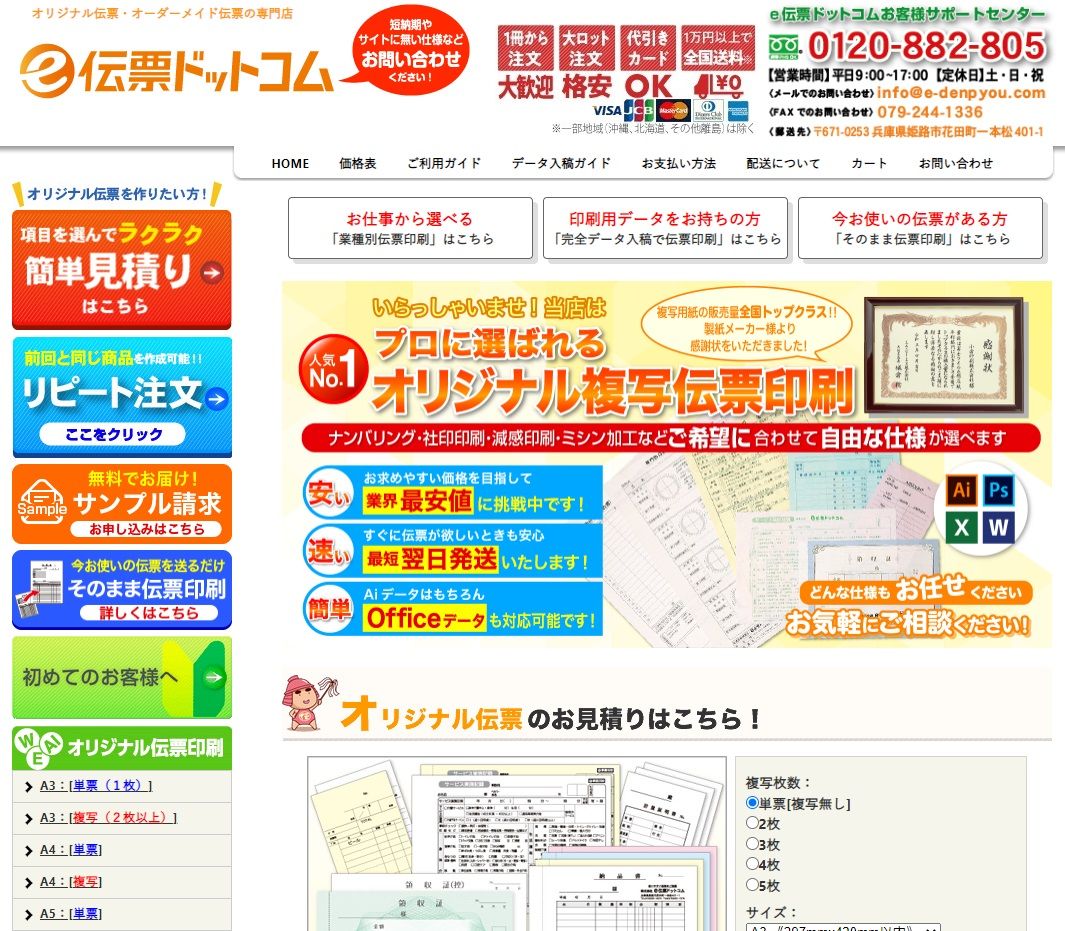Click the お申し込みはこちら pill button

pos(146,529)
